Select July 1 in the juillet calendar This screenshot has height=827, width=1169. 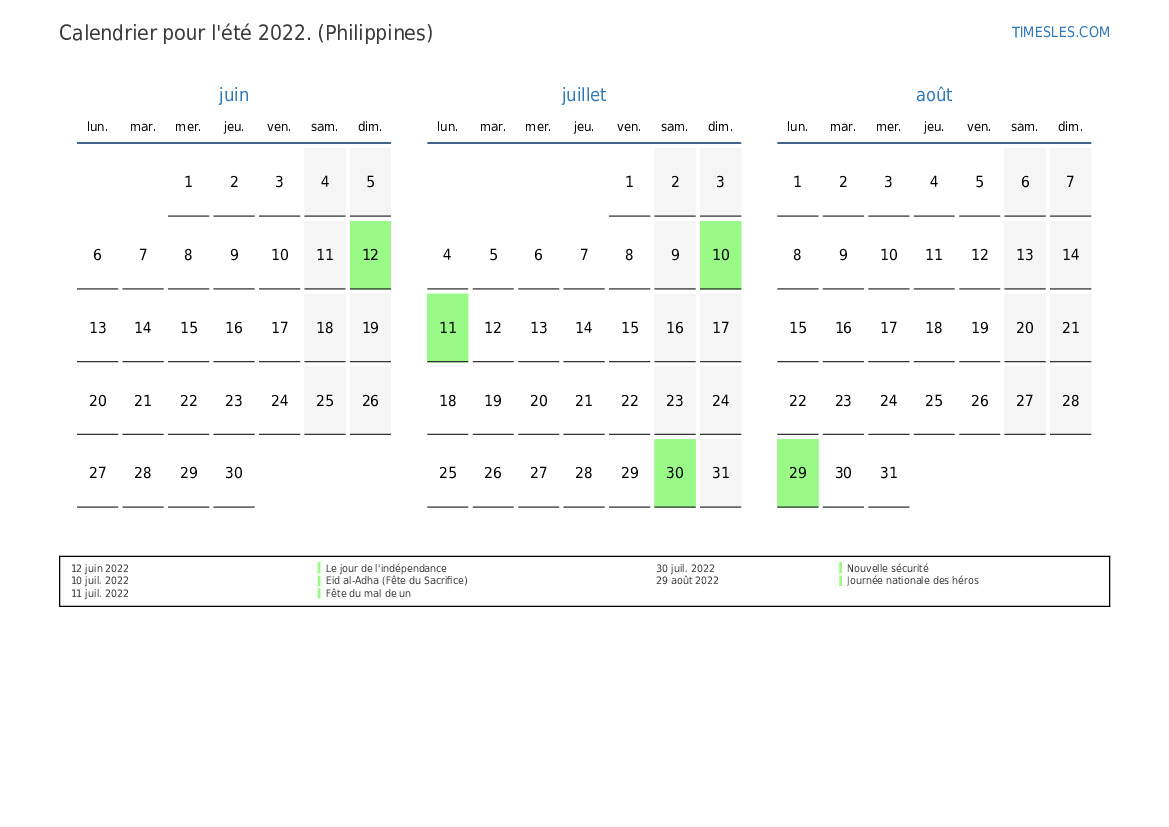[x=629, y=182]
